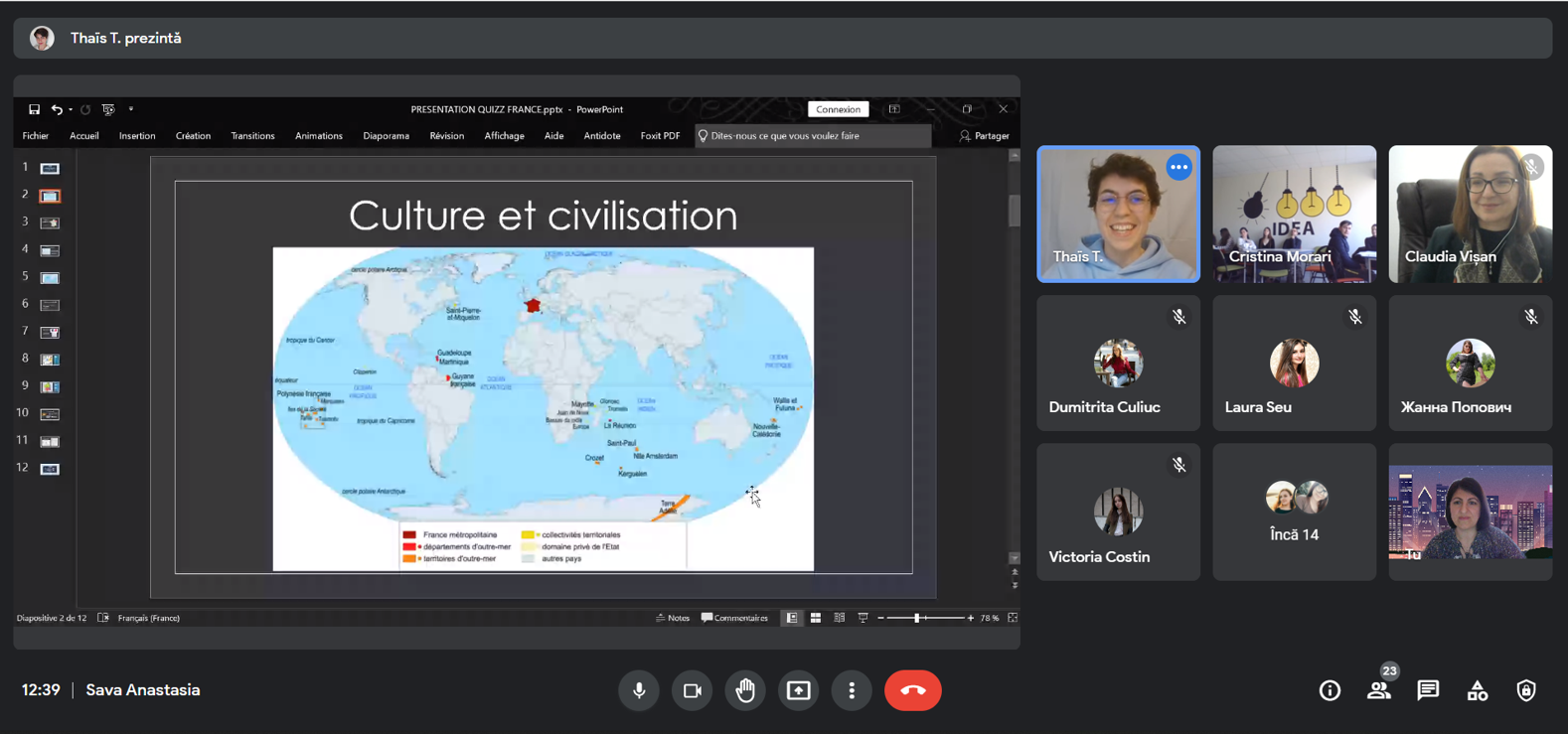Viewport: 1568px width, 734px height.
Task: Open the chat panel
Action: pos(1428,690)
